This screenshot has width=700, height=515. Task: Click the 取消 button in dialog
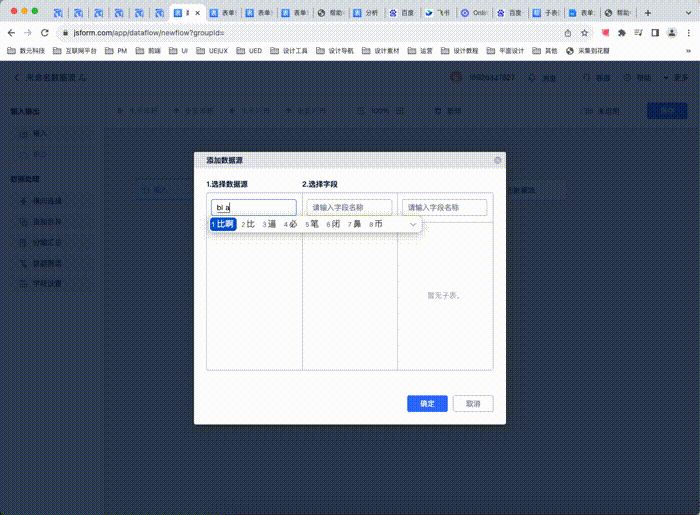472,403
